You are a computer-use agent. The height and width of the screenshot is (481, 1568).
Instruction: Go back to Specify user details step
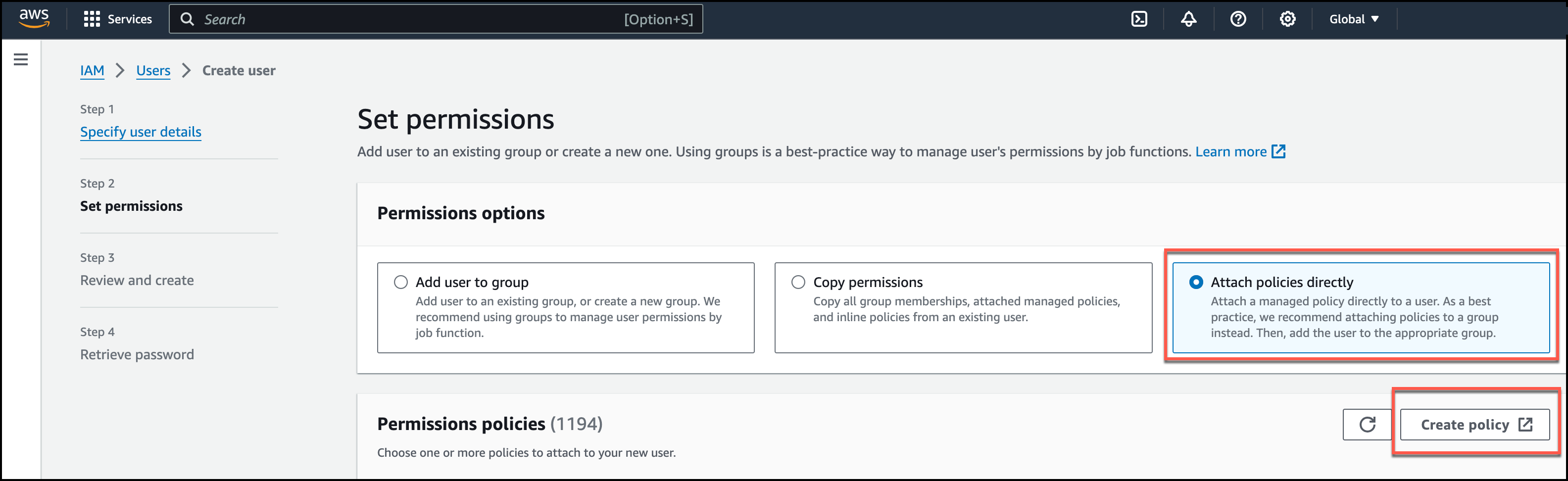coord(141,132)
